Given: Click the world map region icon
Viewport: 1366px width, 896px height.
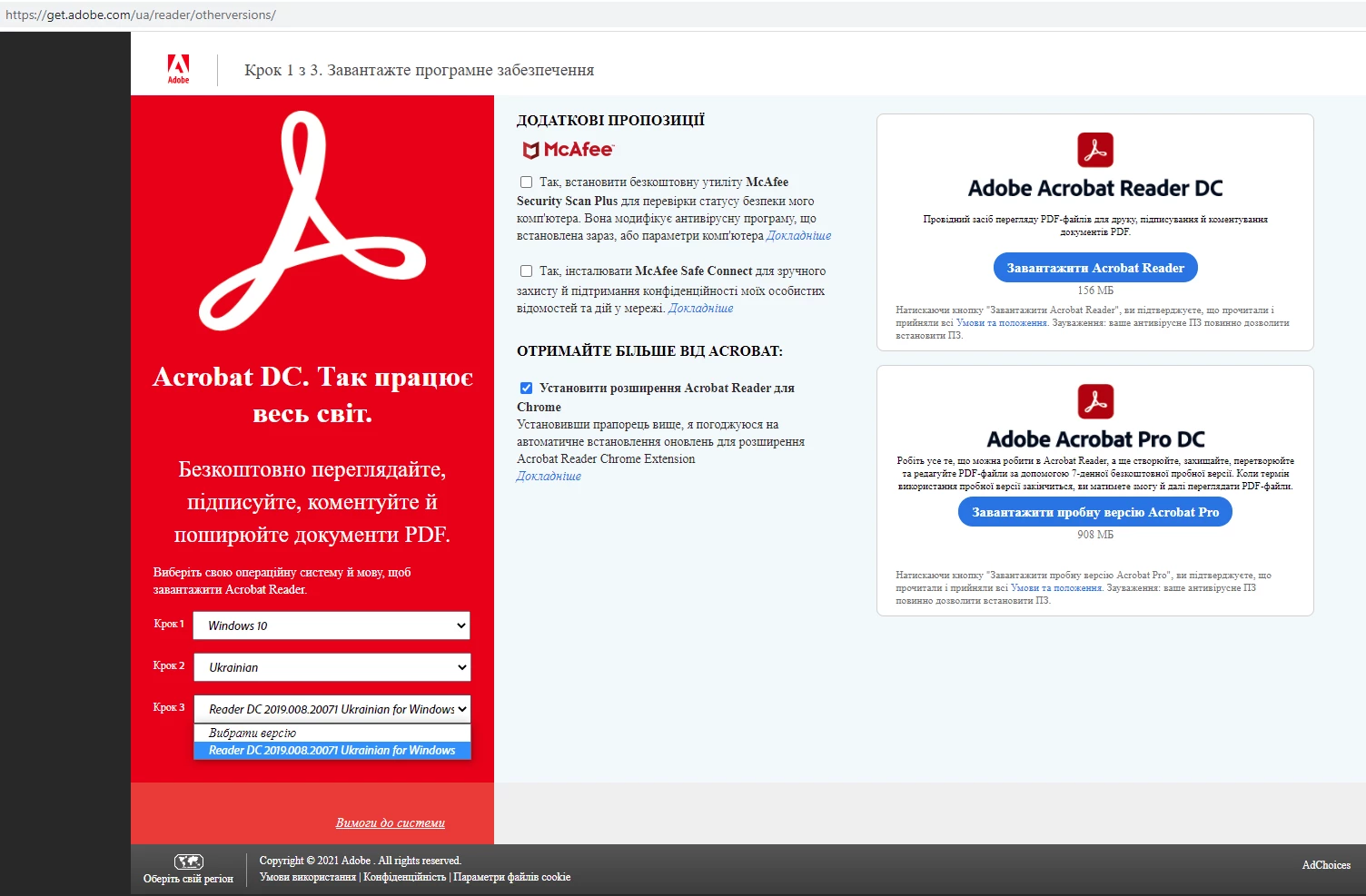Looking at the screenshot, I should [x=189, y=862].
